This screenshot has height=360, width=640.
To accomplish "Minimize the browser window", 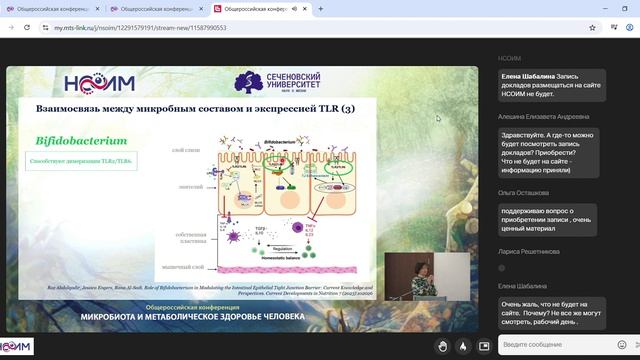I will pyautogui.click(x=605, y=9).
